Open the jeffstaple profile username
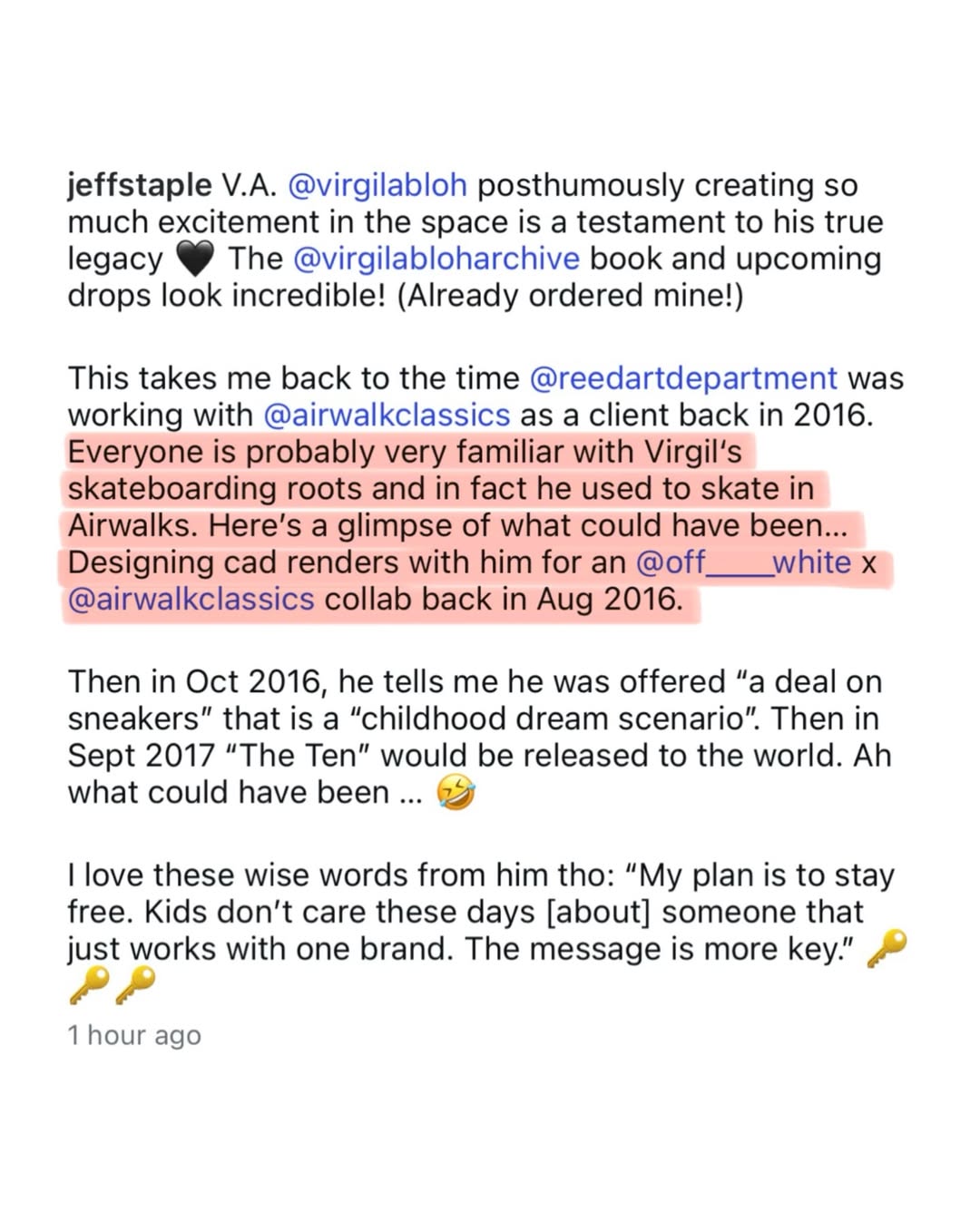Image resolution: width=980 pixels, height=1222 pixels. point(139,185)
